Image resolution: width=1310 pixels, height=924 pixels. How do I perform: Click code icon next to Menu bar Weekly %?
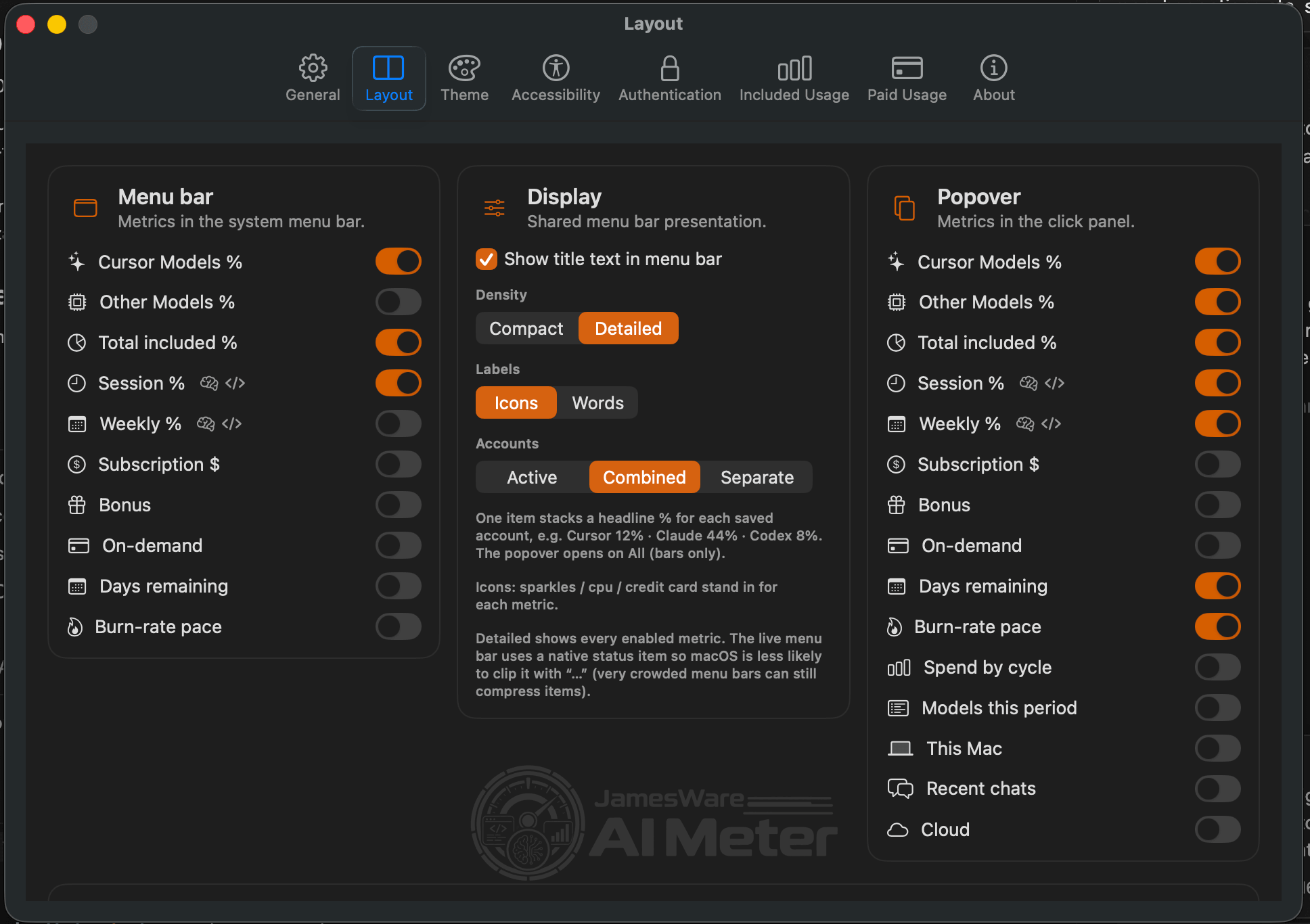231,424
